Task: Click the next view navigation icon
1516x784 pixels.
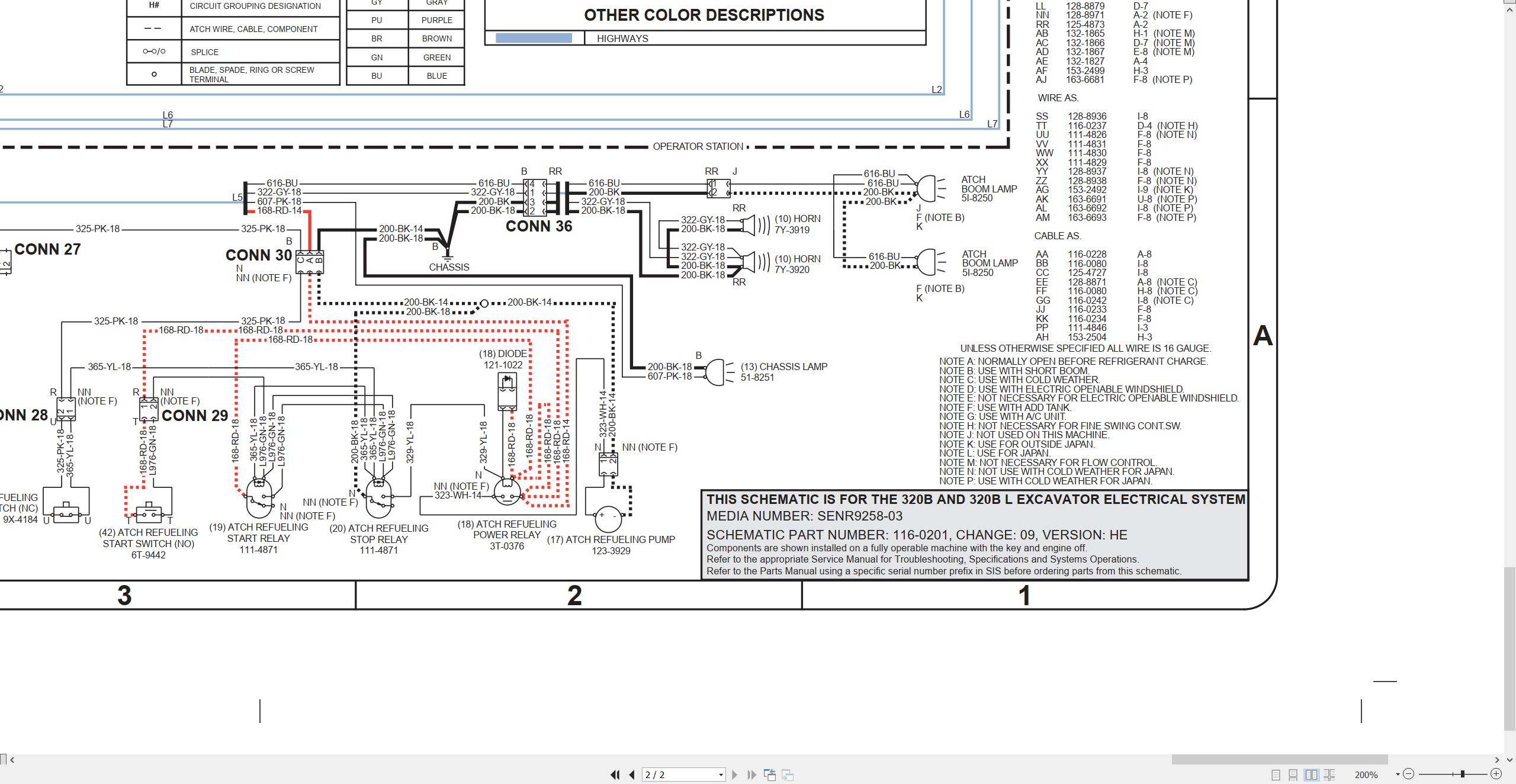Action: click(x=788, y=775)
